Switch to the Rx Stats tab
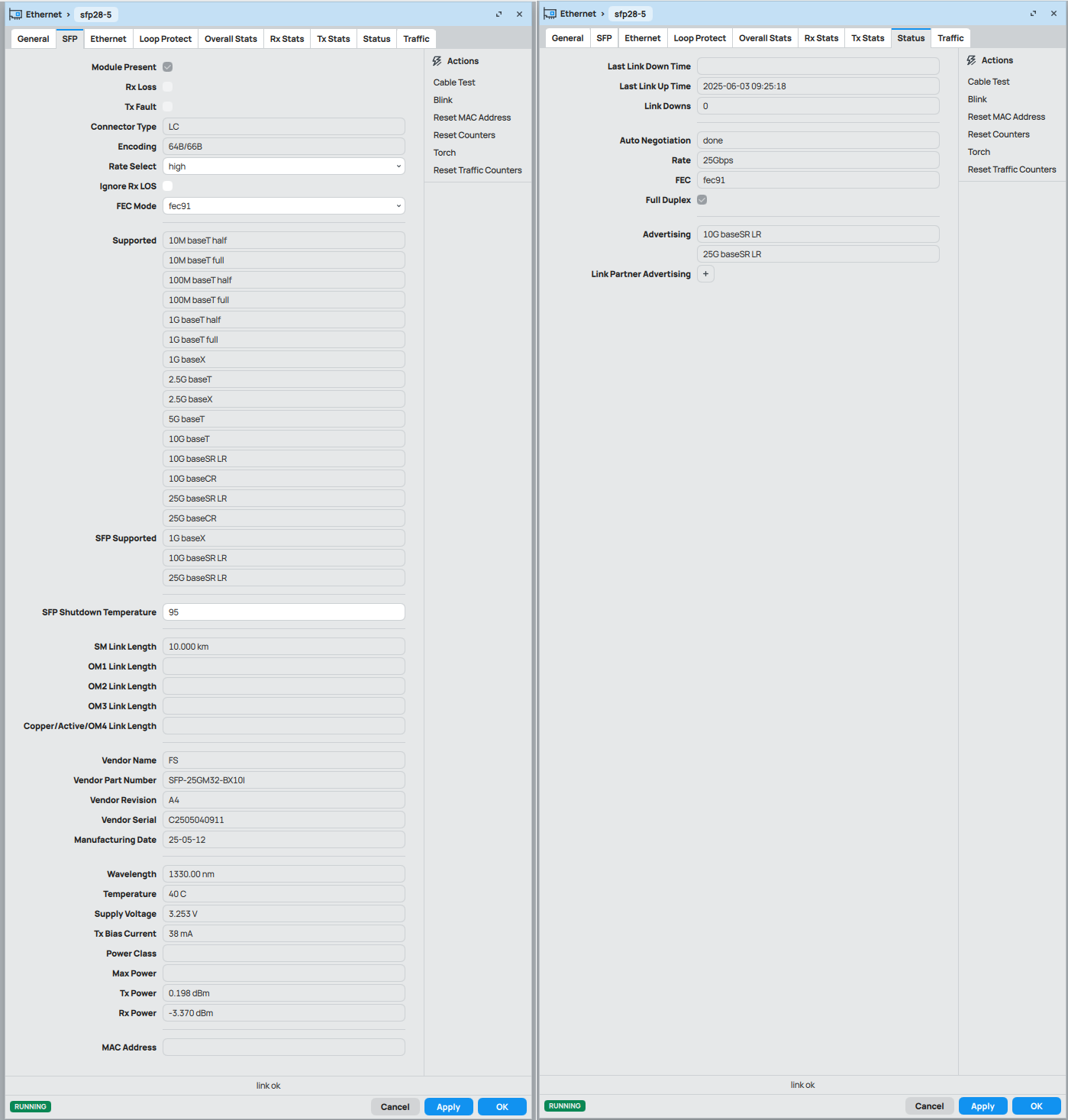 [x=286, y=38]
